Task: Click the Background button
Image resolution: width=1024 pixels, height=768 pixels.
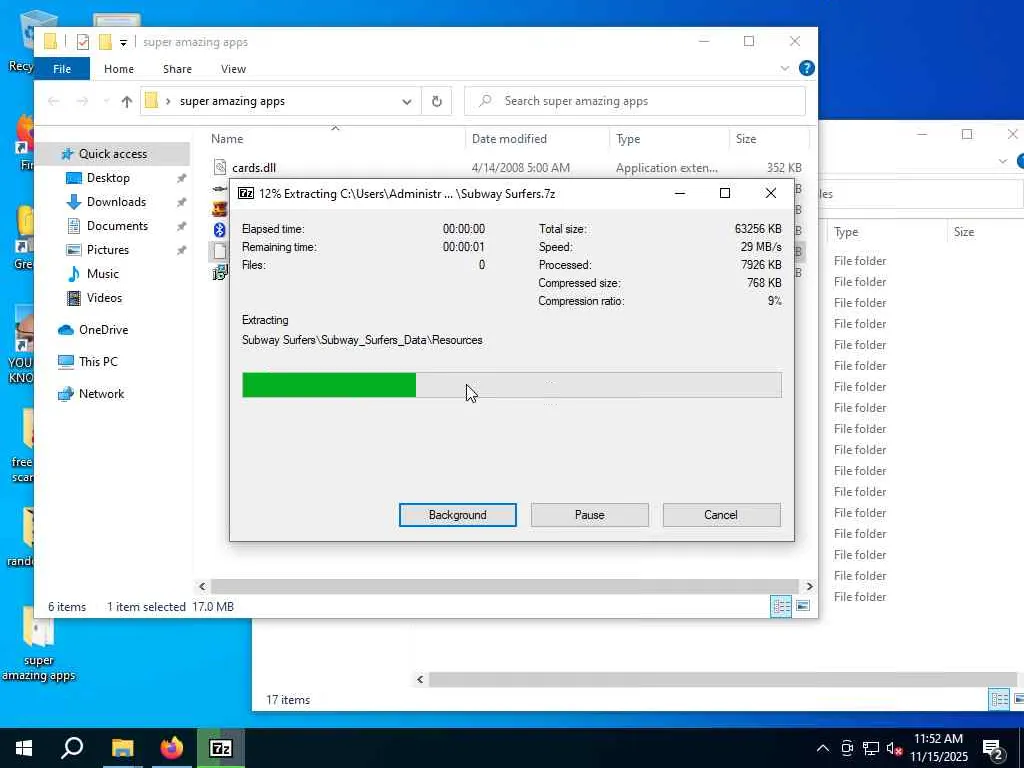Action: (x=457, y=515)
